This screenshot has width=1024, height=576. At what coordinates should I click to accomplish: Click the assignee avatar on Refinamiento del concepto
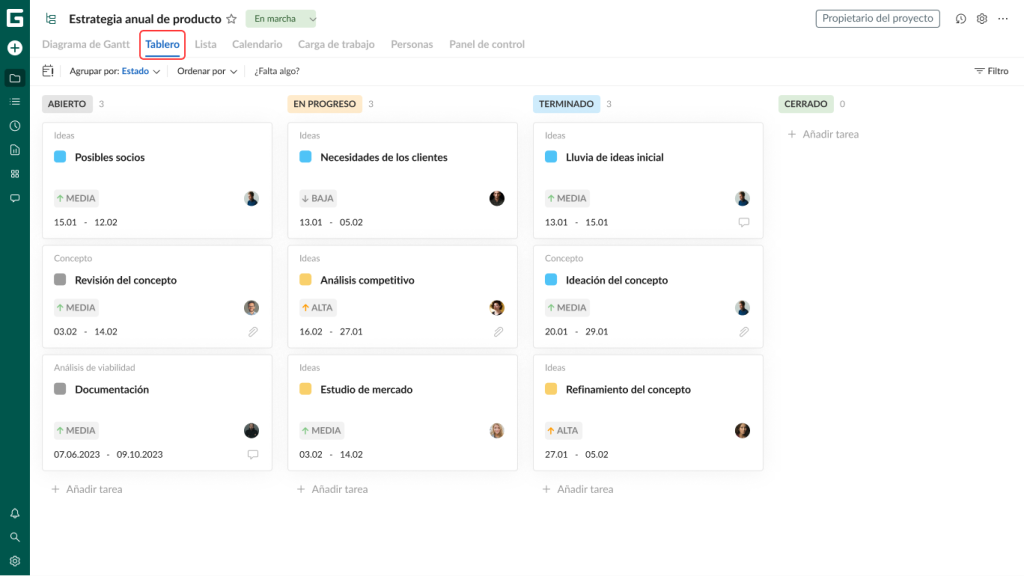point(743,430)
